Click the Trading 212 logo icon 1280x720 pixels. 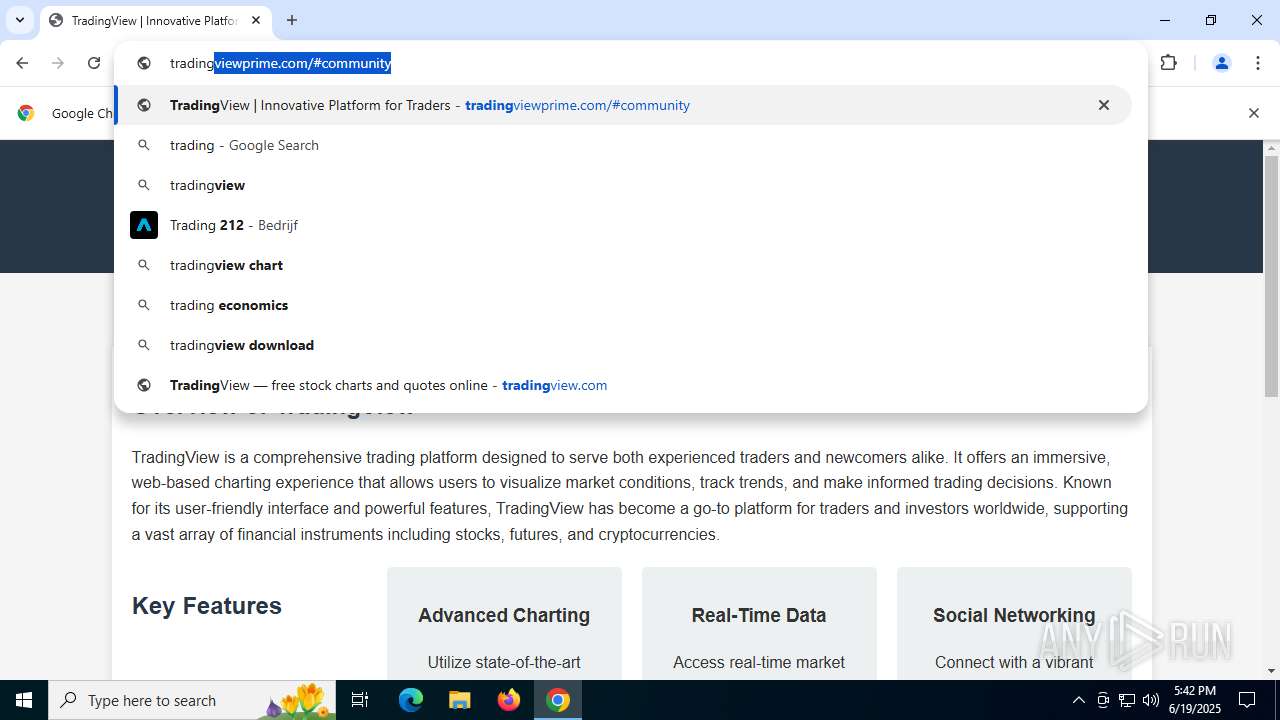pos(144,225)
